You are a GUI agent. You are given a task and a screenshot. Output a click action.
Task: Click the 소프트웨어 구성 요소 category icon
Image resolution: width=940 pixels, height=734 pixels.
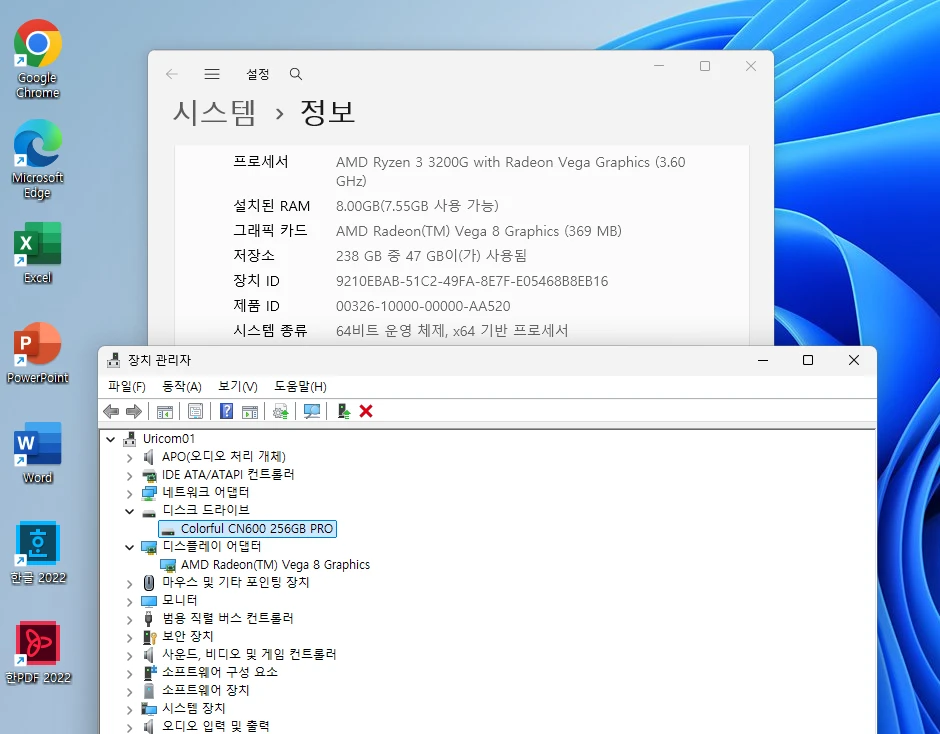click(149, 673)
